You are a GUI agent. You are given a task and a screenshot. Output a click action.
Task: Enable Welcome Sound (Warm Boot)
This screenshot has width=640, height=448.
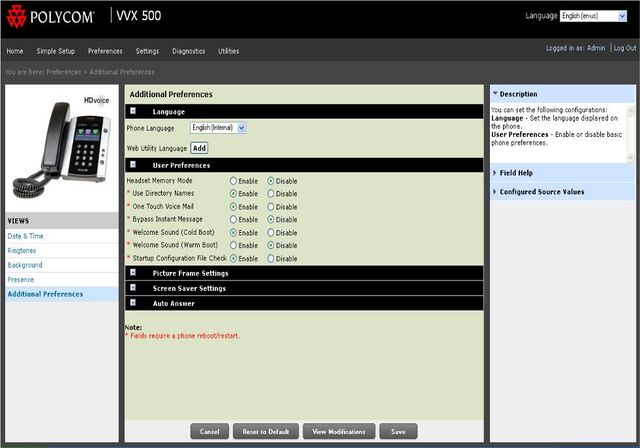coord(233,245)
